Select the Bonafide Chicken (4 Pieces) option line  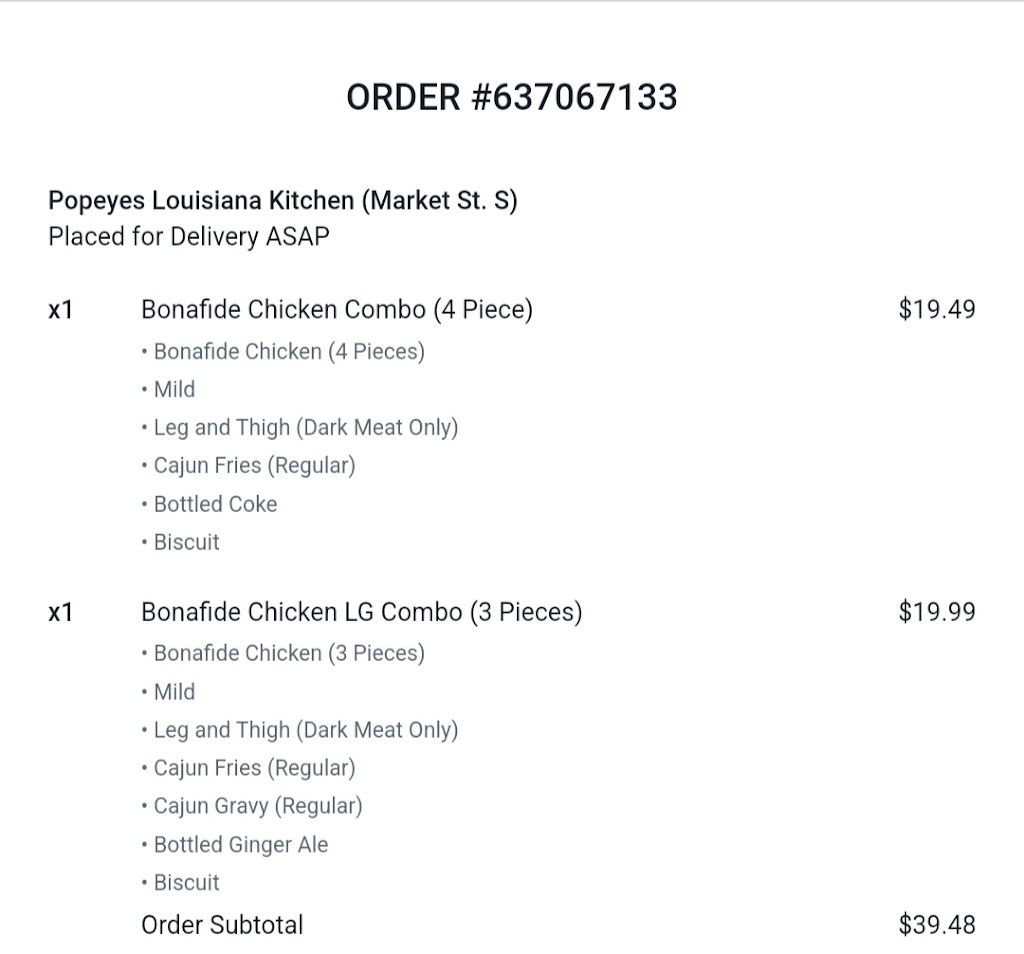pos(283,352)
